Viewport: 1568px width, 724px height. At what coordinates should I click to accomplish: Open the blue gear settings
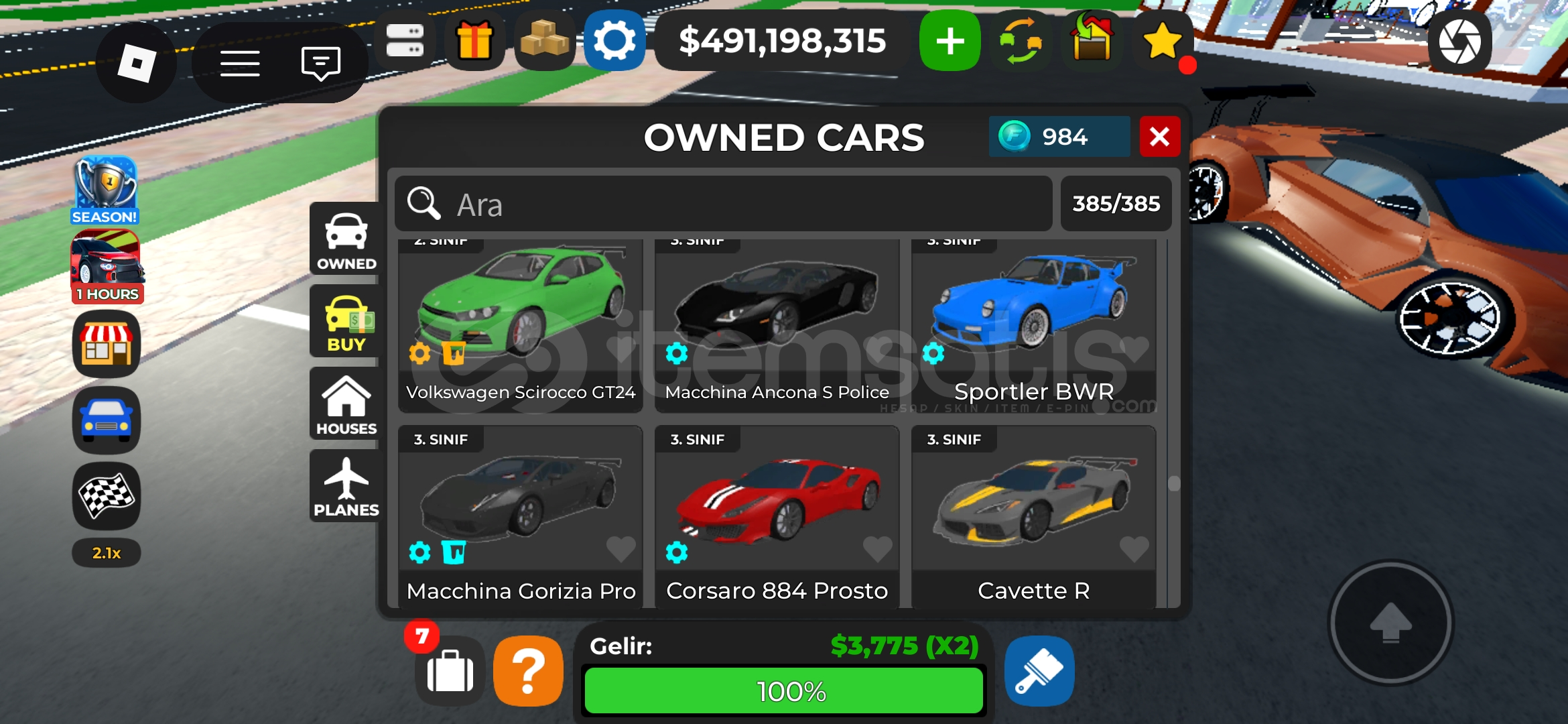[x=614, y=40]
